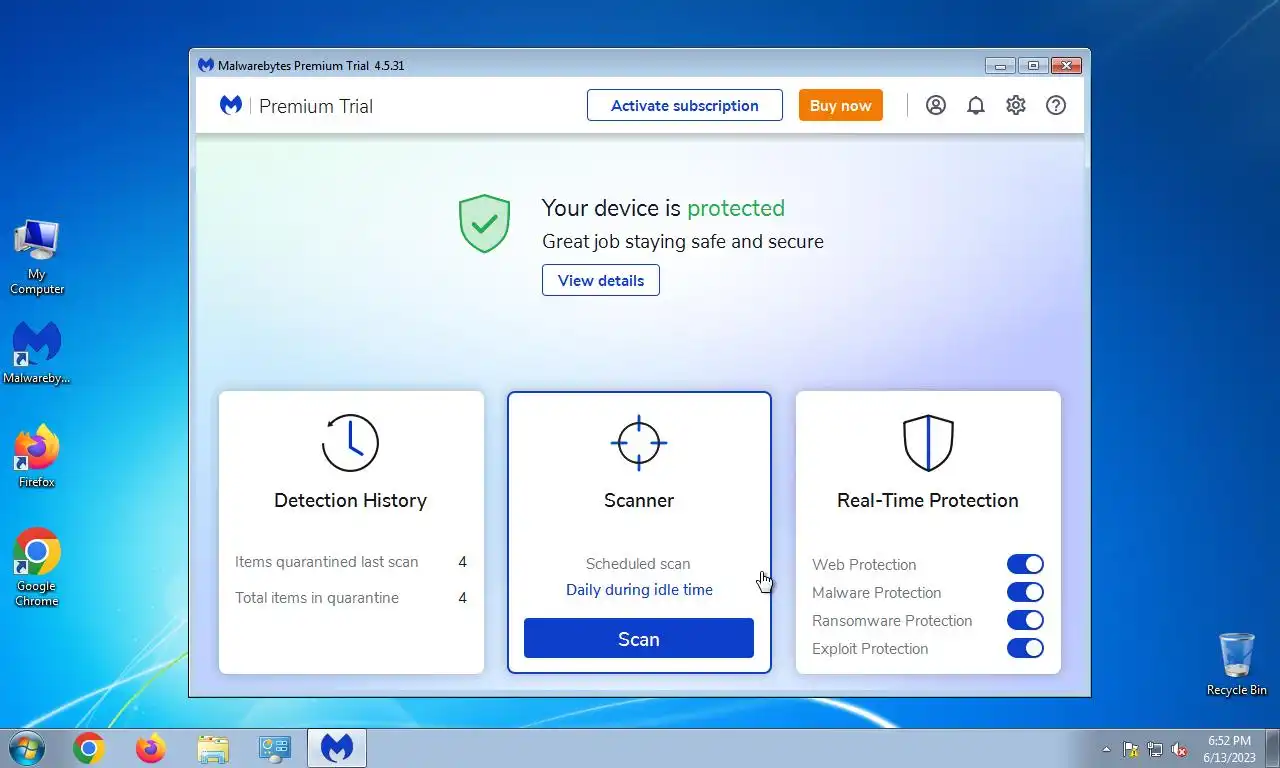Open the notifications bell
This screenshot has width=1280, height=768.
[976, 105]
